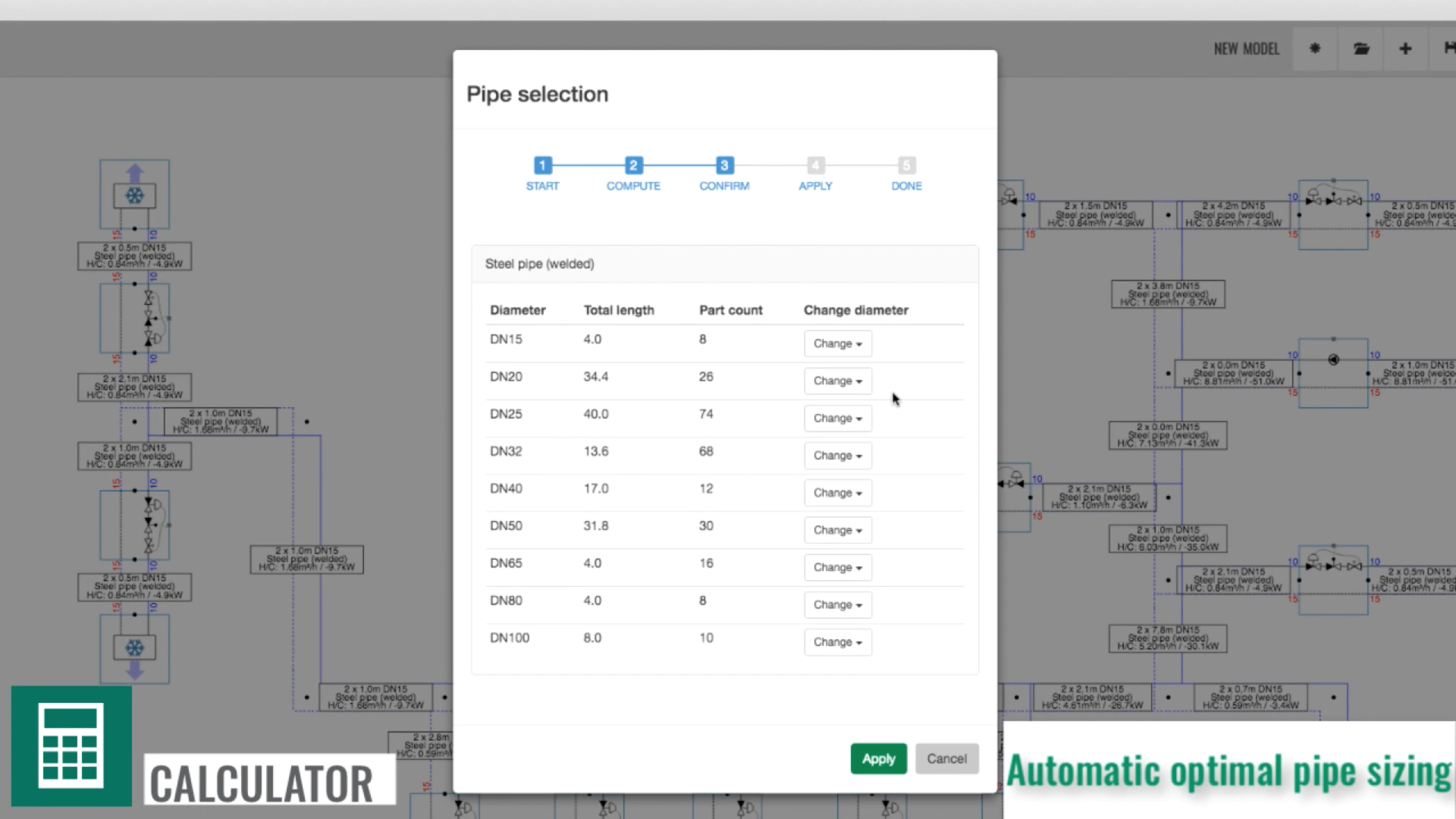This screenshot has width=1456, height=819.
Task: Go to step 1 START
Action: point(542,165)
